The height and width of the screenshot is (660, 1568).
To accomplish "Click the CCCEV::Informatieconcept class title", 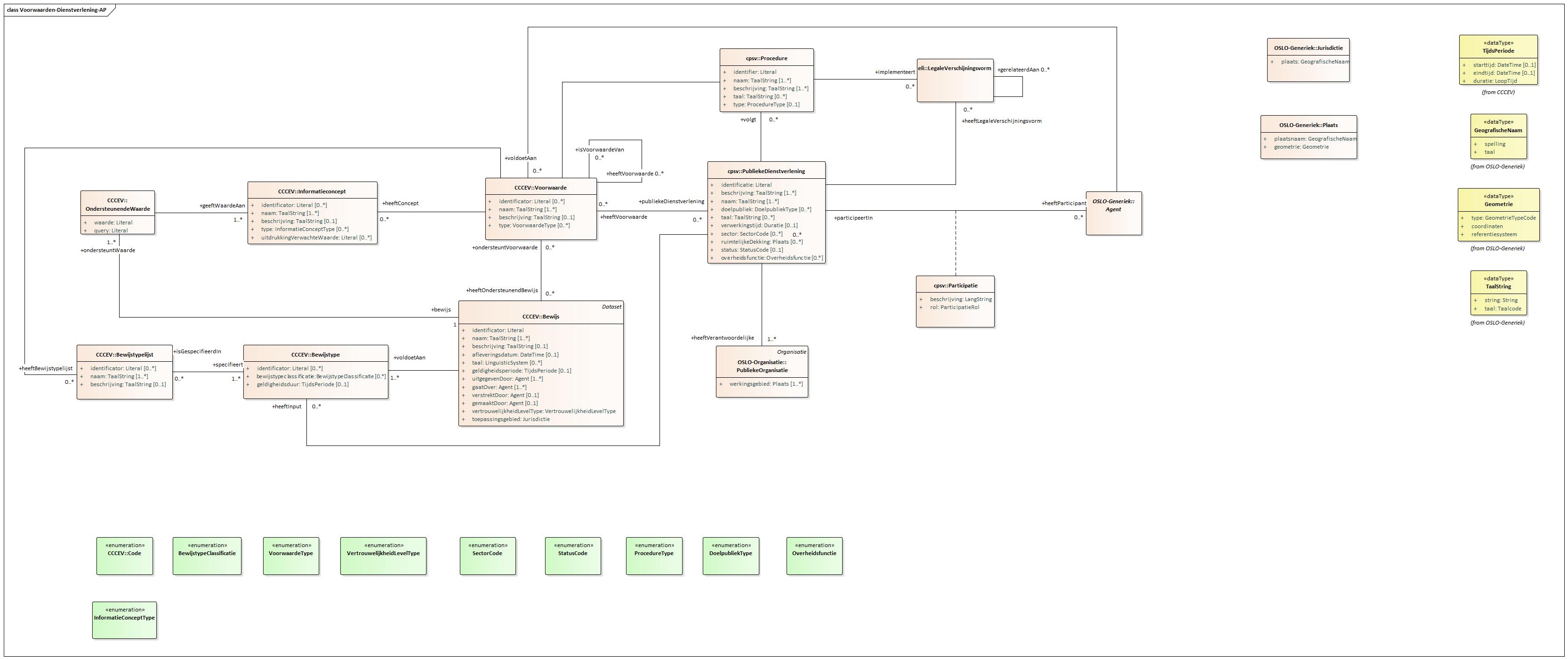I will pos(312,191).
